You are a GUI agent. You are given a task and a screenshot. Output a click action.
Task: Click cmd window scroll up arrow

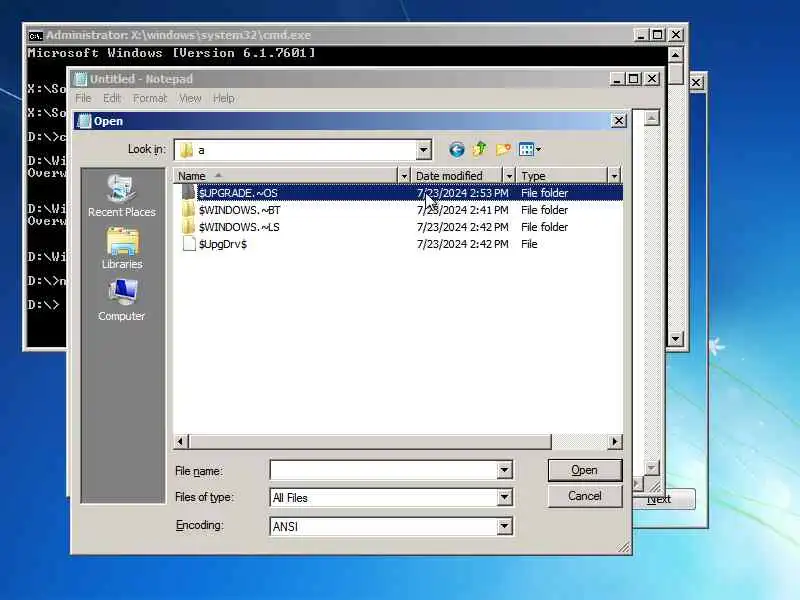pyautogui.click(x=676, y=55)
